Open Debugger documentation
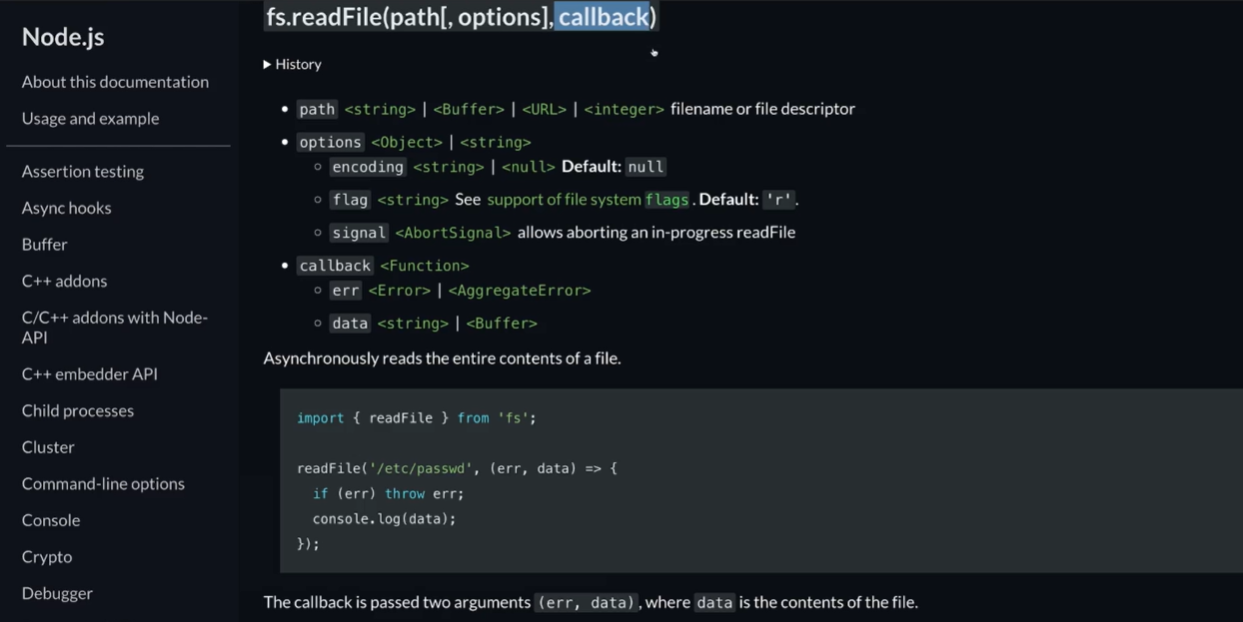 point(57,593)
